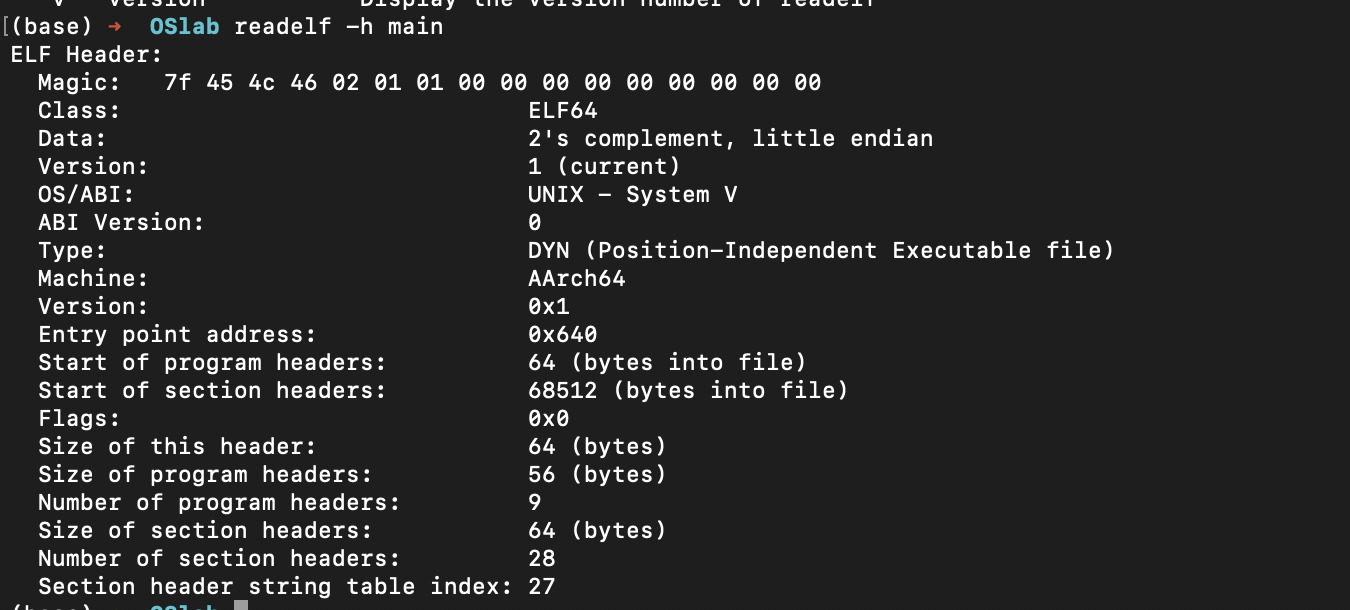Click the 'ELF Header:' heading line

[x=86, y=55]
